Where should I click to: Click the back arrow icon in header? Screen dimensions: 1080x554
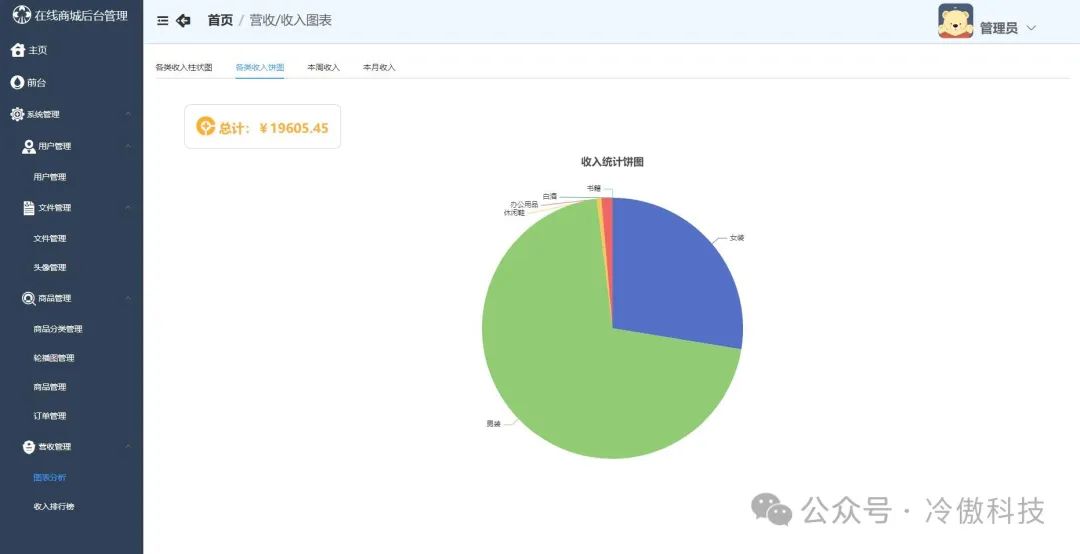tap(183, 21)
